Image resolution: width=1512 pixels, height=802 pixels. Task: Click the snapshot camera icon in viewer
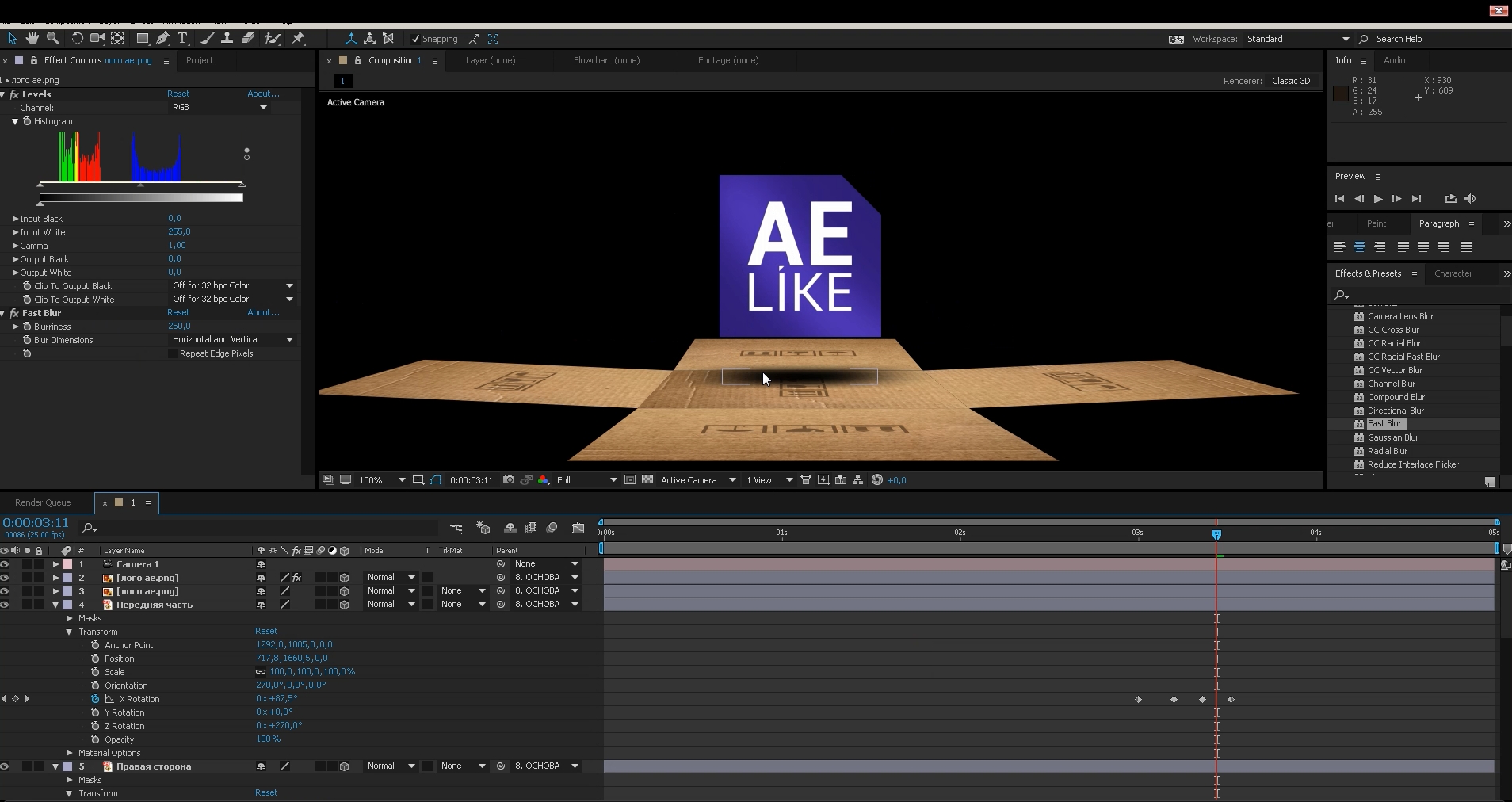509,480
